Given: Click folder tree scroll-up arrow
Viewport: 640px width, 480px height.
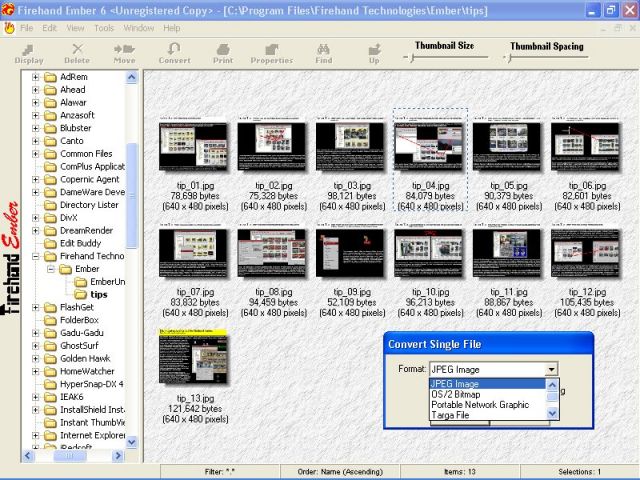Looking at the screenshot, I should 131,77.
